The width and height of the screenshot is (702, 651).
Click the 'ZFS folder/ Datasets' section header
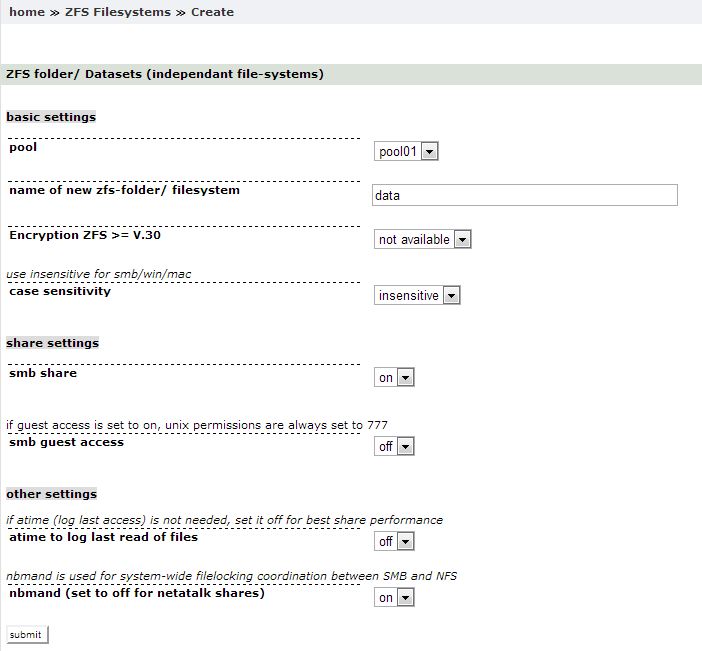pyautogui.click(x=165, y=74)
